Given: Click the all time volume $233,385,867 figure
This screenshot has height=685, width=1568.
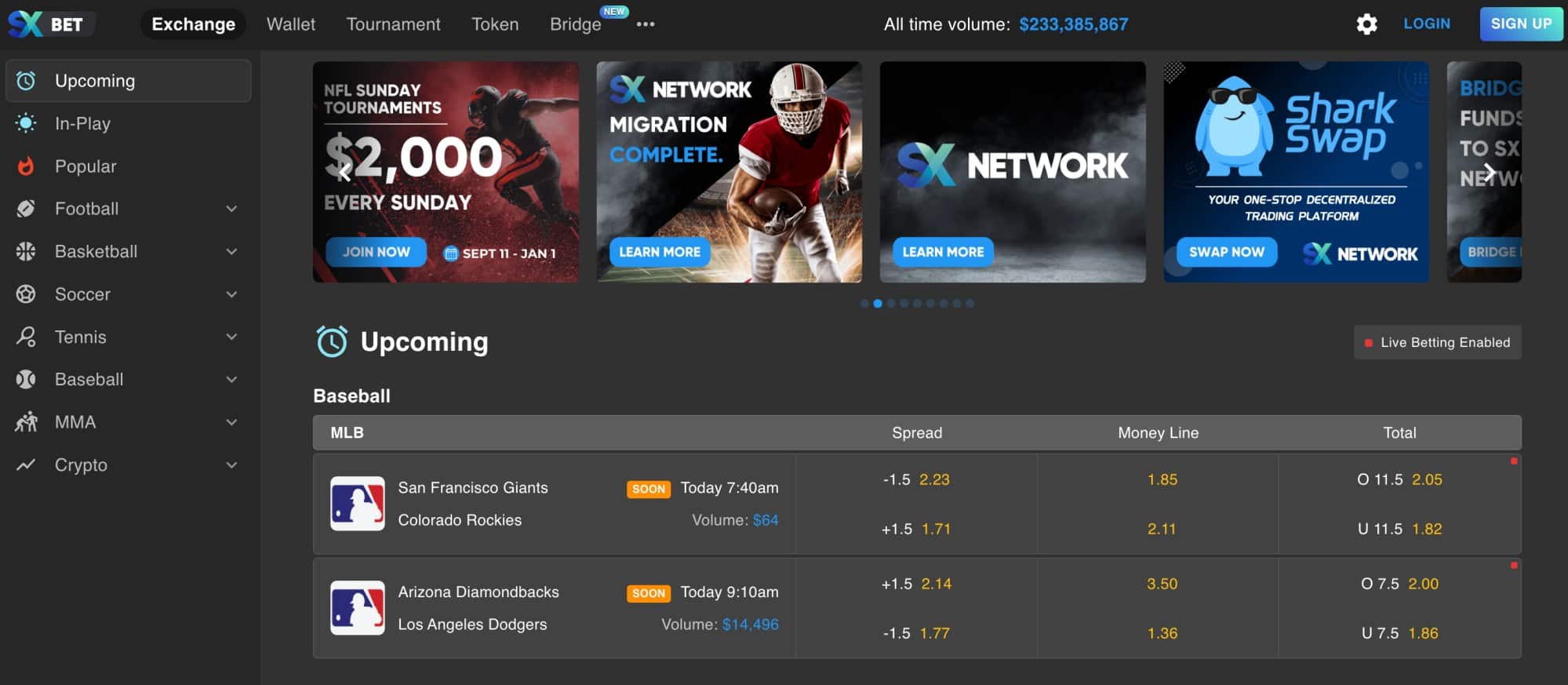Looking at the screenshot, I should [1073, 24].
